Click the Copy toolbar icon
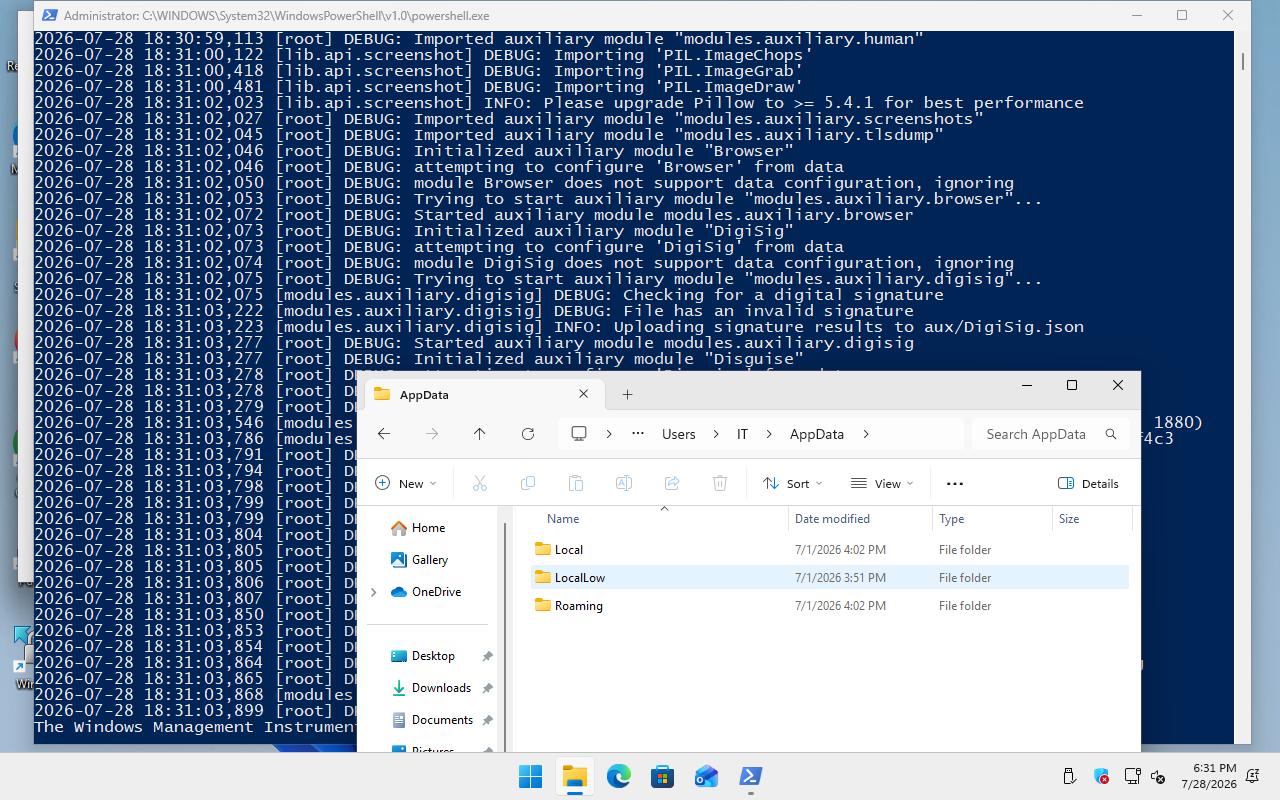Viewport: 1280px width, 800px height. coord(528,483)
